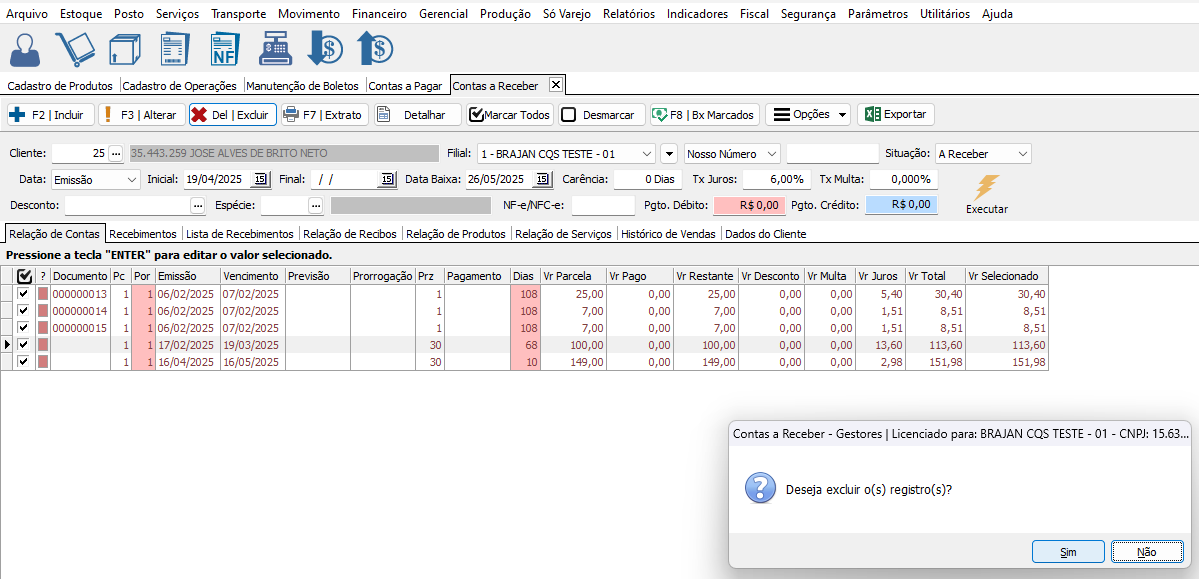Click the up-arrow dollar icon

[375, 49]
